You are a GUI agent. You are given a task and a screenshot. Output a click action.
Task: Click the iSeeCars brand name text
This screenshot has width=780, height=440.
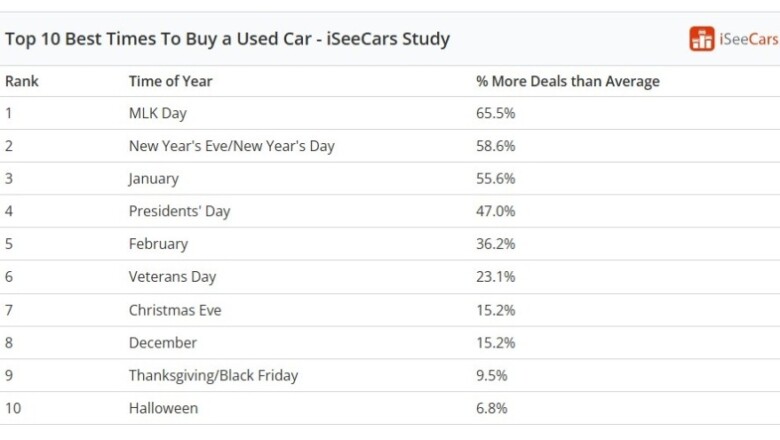point(748,39)
